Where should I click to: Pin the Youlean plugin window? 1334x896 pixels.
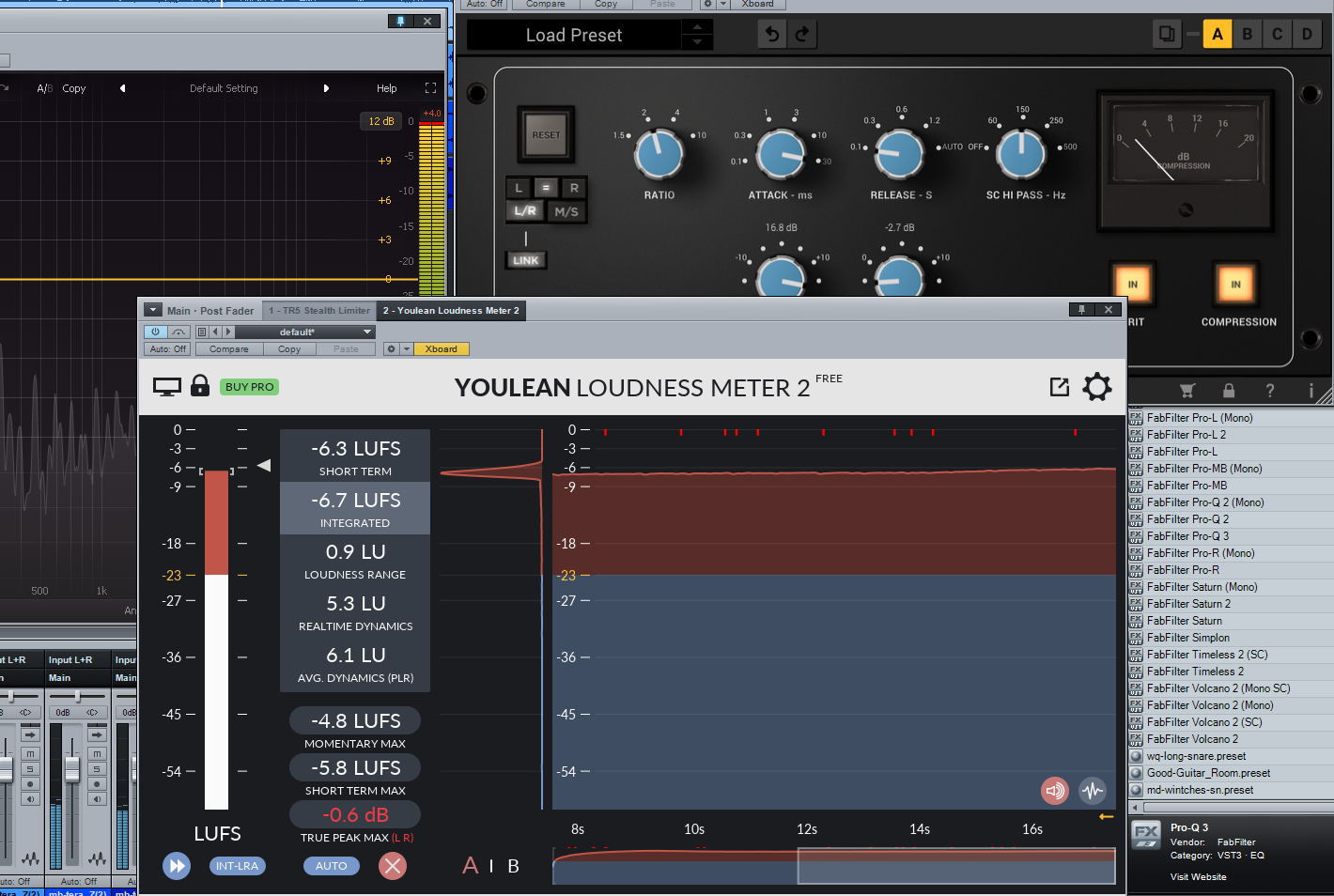[x=1081, y=310]
